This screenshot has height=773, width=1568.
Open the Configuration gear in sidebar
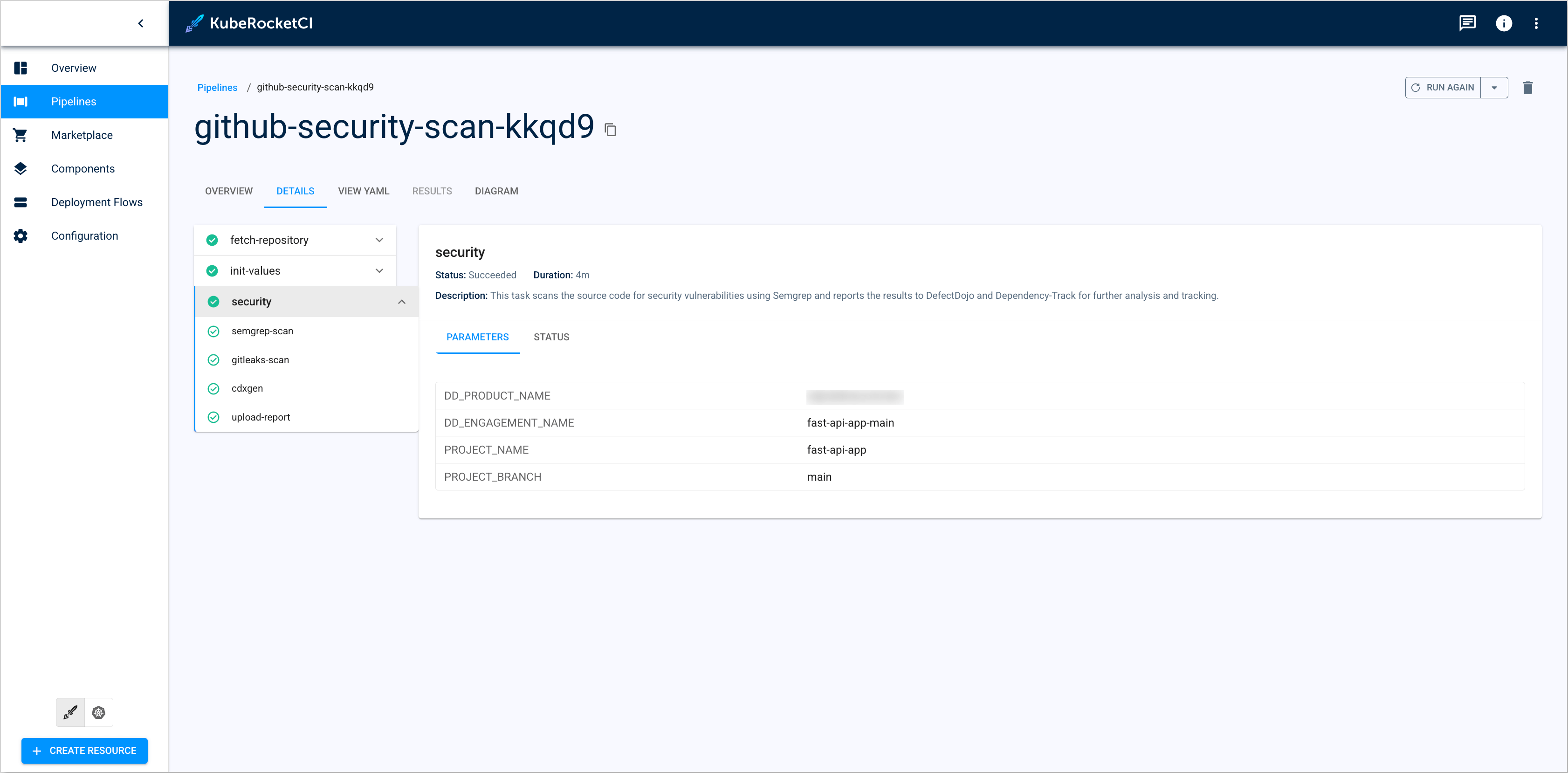tap(20, 235)
